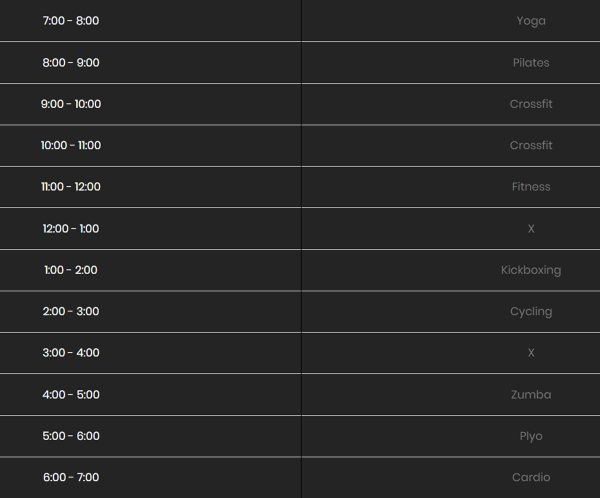The height and width of the screenshot is (498, 600).
Task: Select the 2:00 - 3:00 time slot
Action: (71, 312)
